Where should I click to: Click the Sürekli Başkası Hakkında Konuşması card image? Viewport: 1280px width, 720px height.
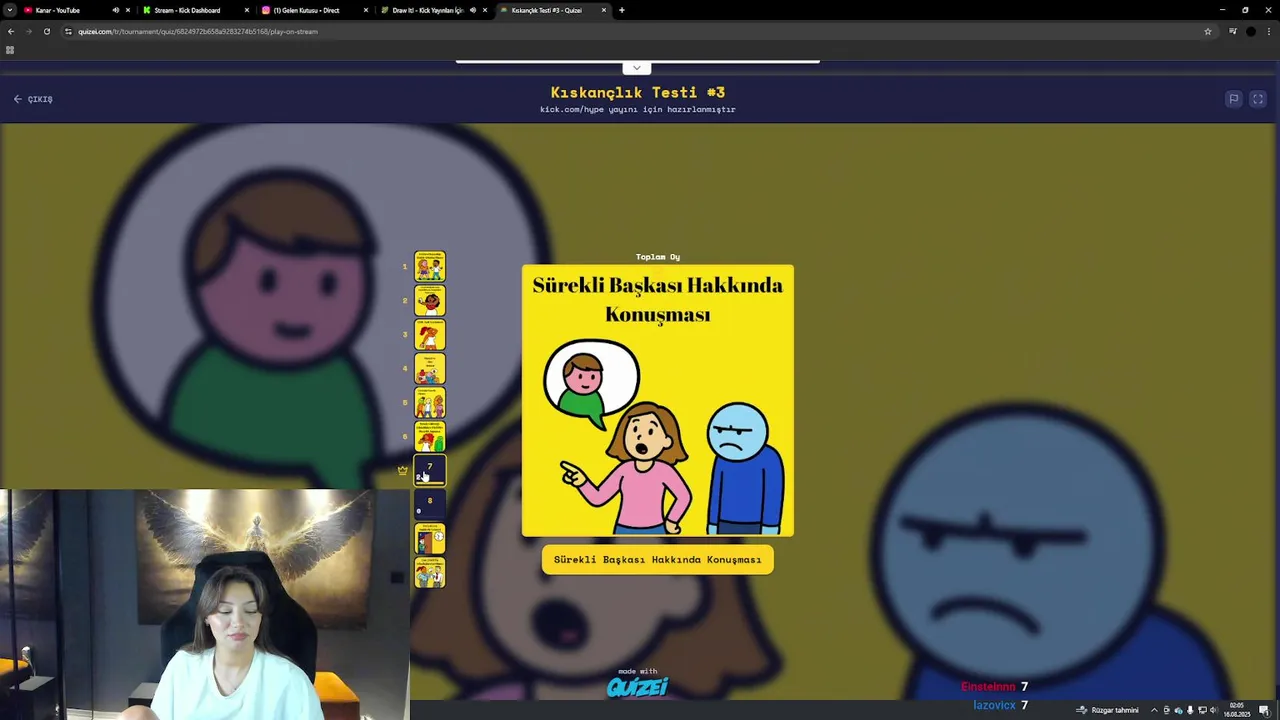[658, 400]
